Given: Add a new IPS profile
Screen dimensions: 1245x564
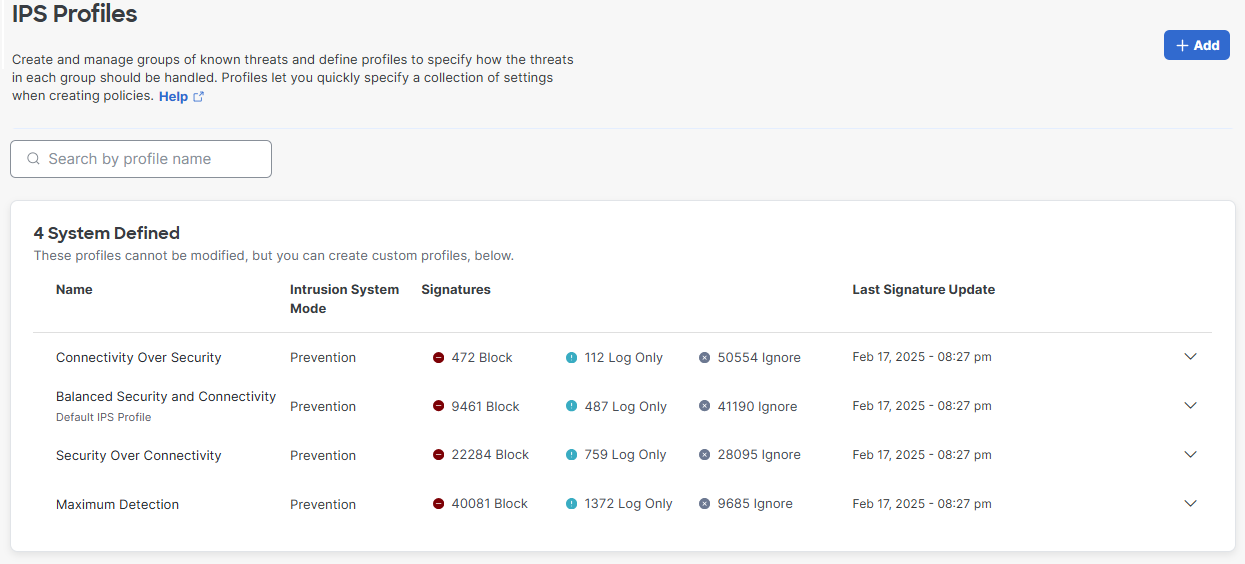Looking at the screenshot, I should tap(1197, 45).
